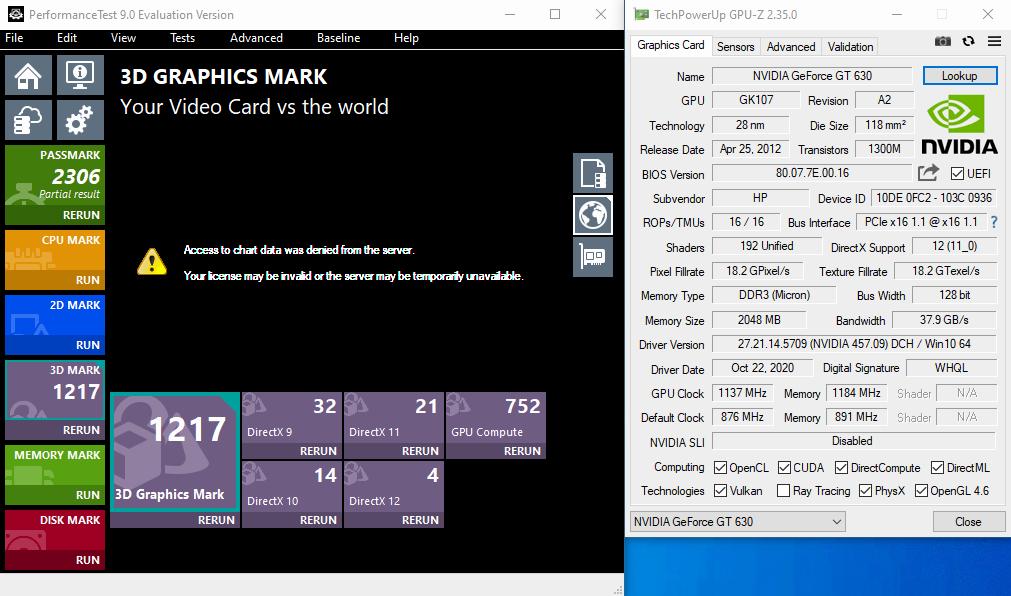Open the File menu
The width and height of the screenshot is (1011, 596).
[x=14, y=38]
